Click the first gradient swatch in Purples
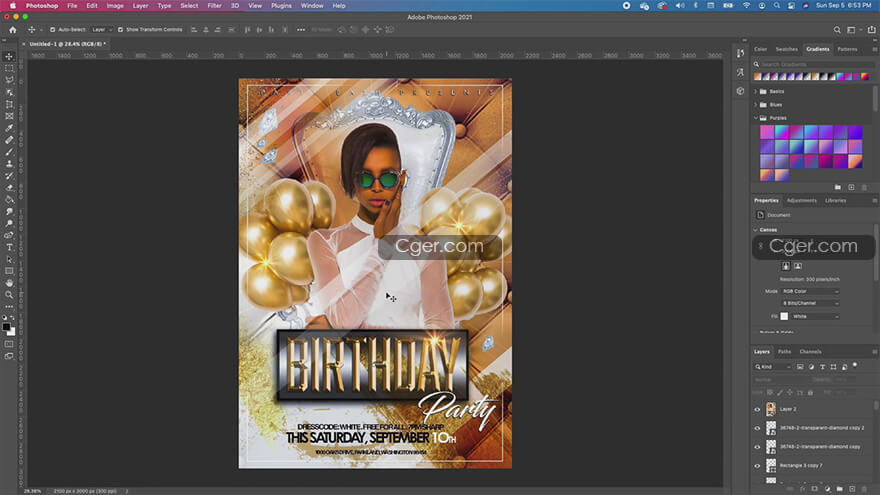This screenshot has width=880, height=495. pos(767,132)
